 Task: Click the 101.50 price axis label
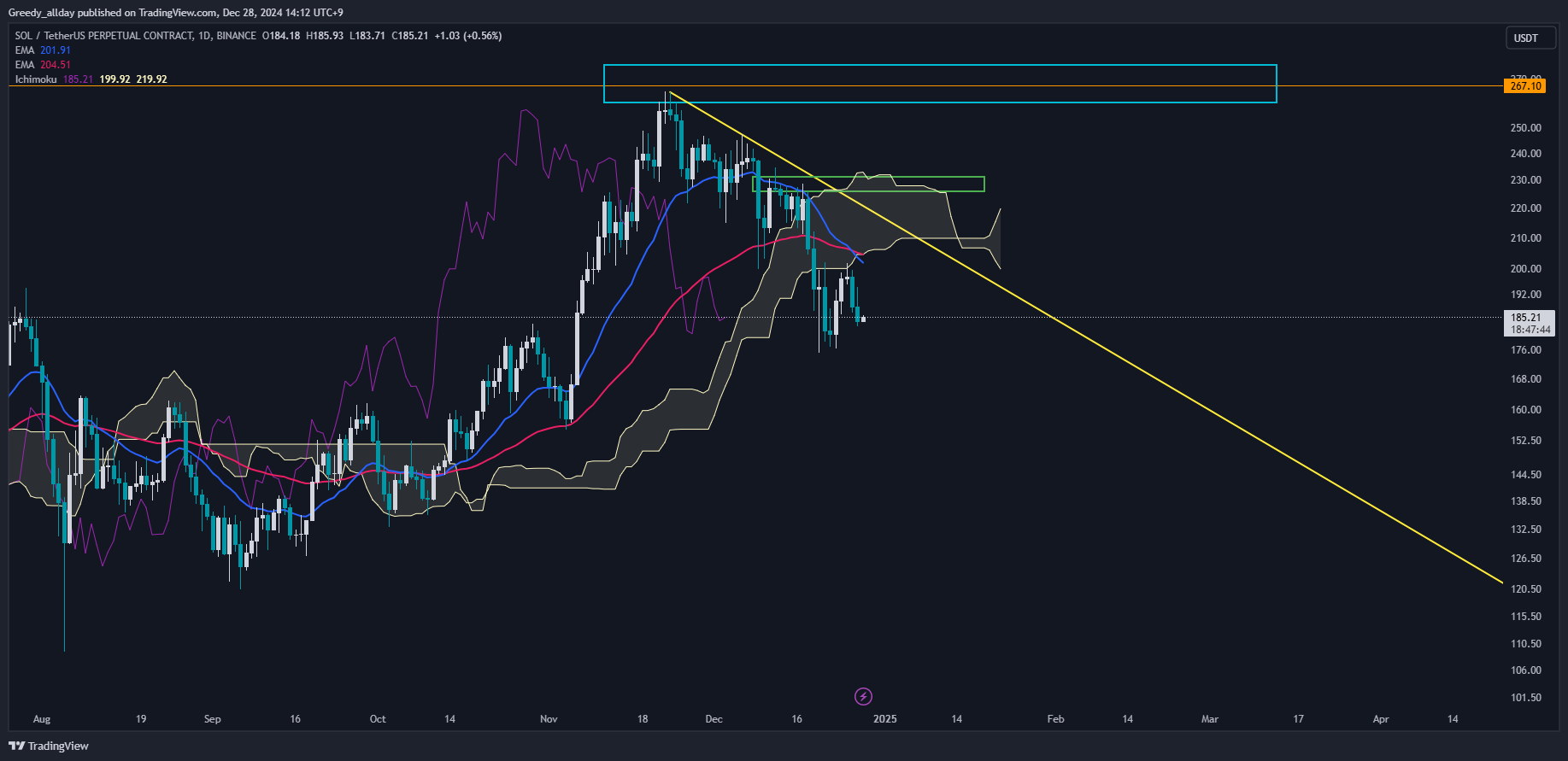pos(1526,698)
